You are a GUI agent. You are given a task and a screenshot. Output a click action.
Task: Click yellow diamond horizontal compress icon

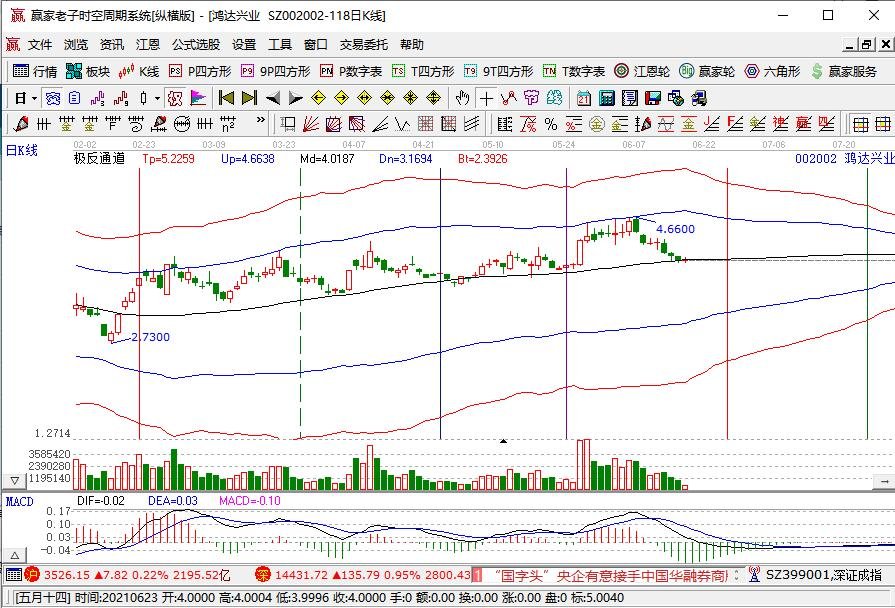388,99
